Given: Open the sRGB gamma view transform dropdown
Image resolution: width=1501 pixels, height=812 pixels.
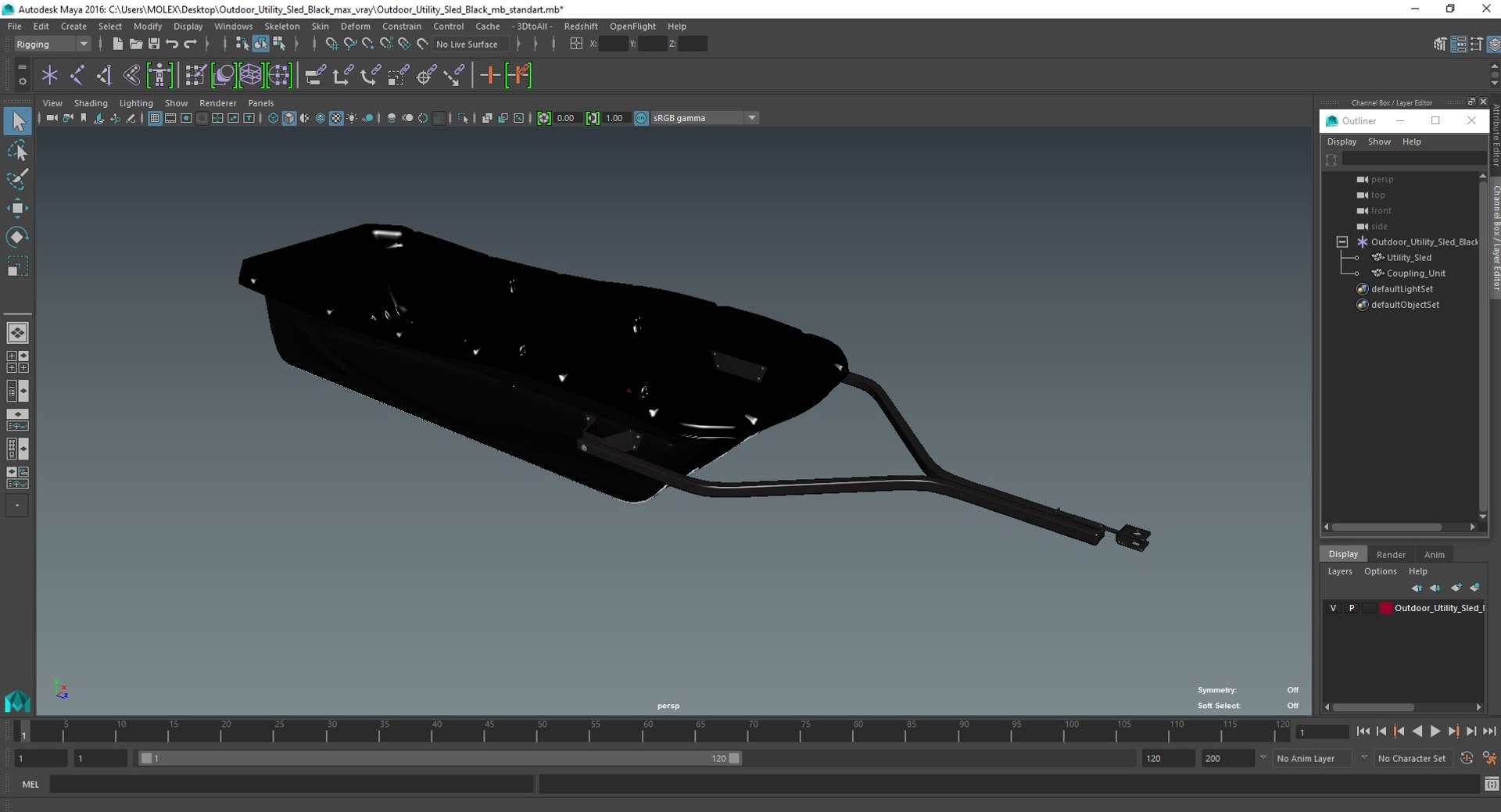Looking at the screenshot, I should [x=704, y=118].
